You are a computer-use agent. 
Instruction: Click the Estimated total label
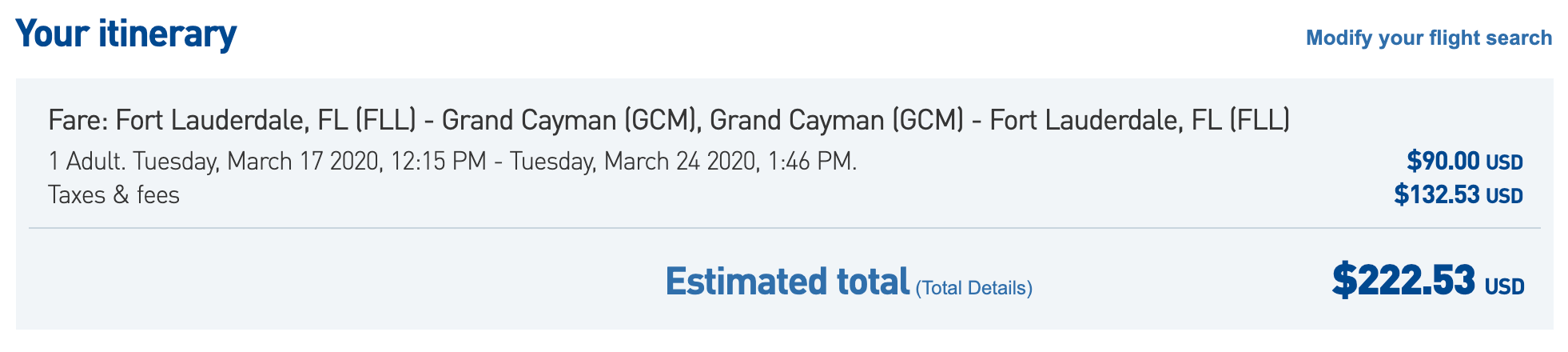coord(787,282)
